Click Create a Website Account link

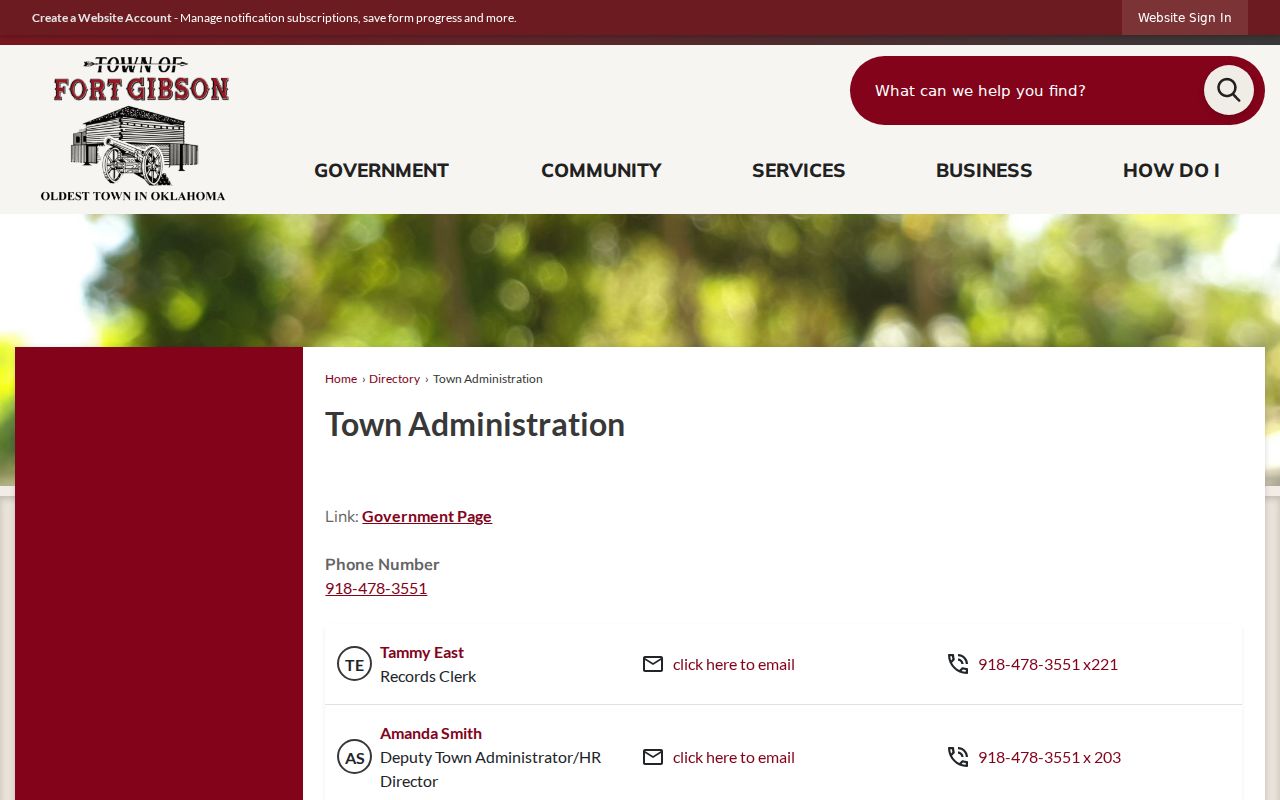click(102, 18)
